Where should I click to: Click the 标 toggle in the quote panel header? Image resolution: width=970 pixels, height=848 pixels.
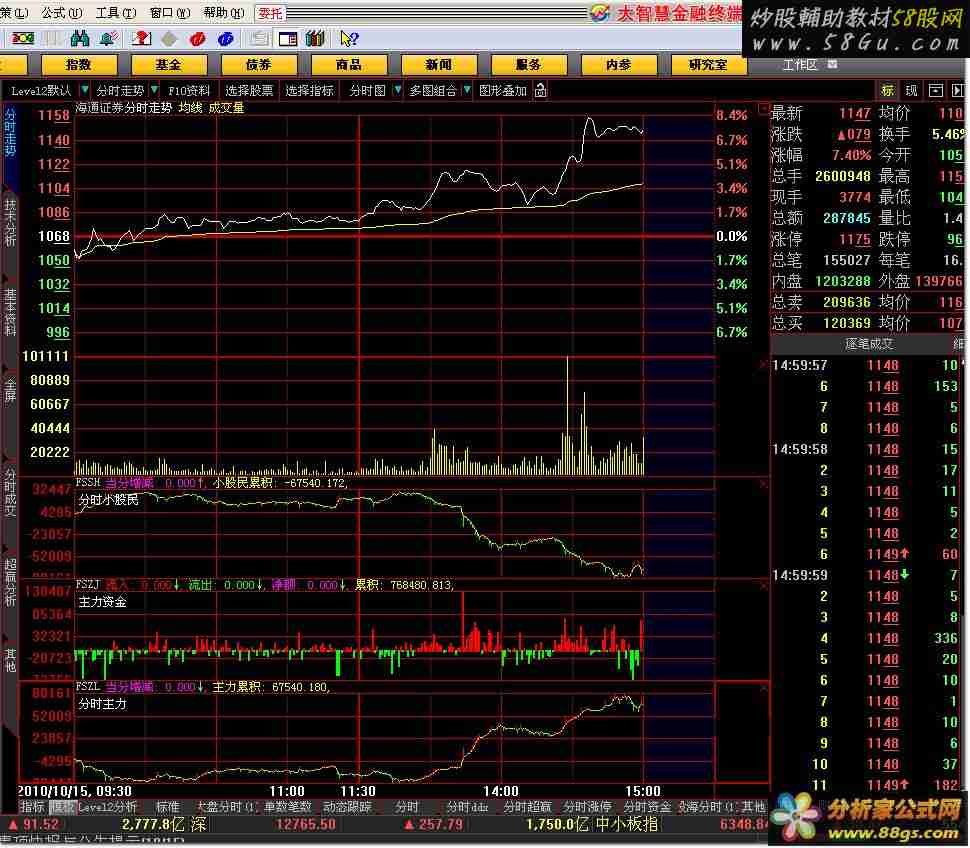(887, 91)
